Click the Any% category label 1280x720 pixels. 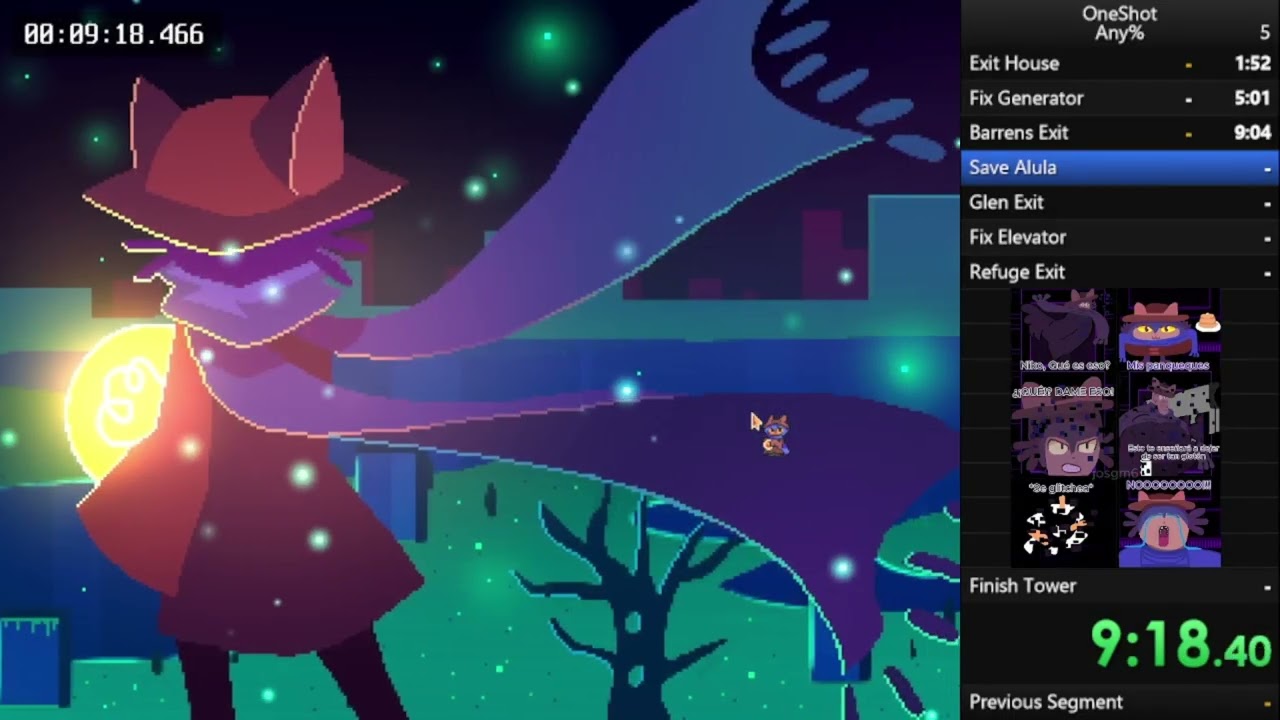(1119, 33)
